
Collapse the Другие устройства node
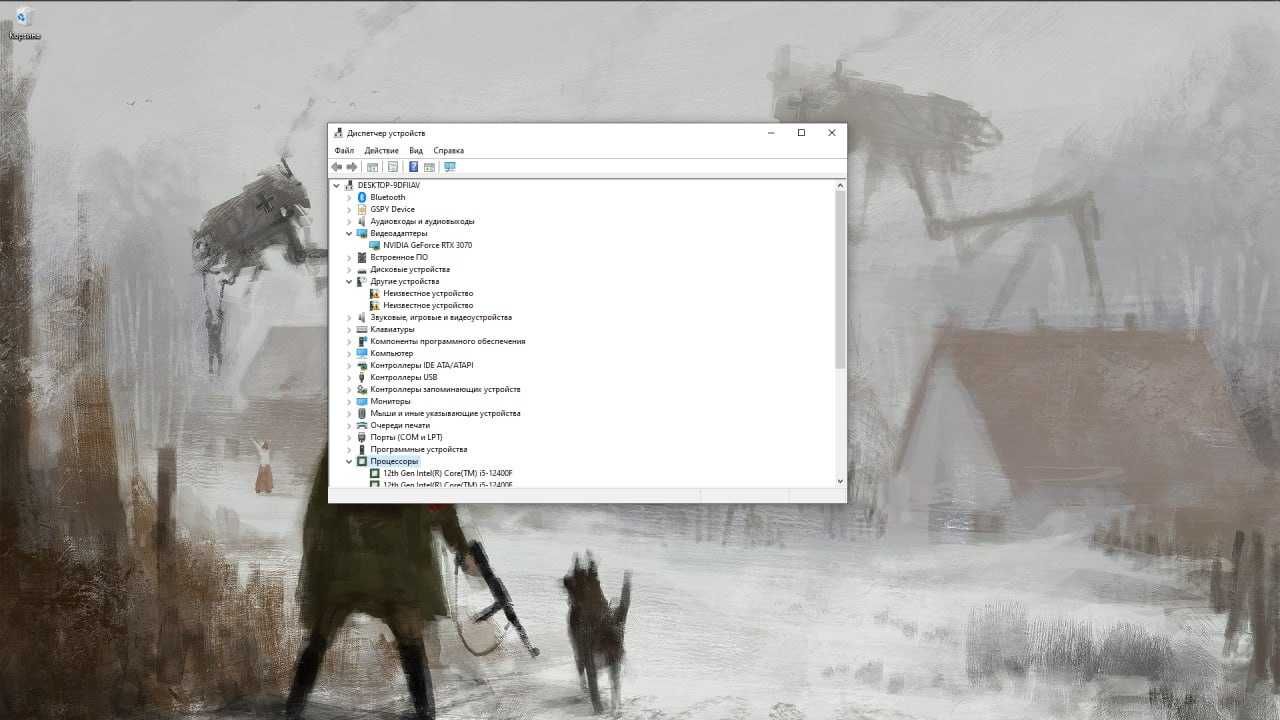pyautogui.click(x=349, y=281)
